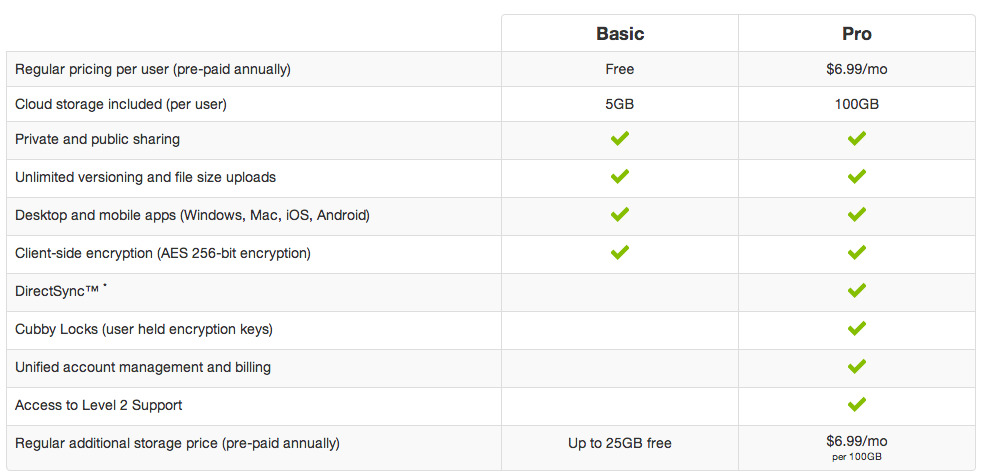Click the Basic checkmark for Desktop and mobile apps
This screenshot has height=476, width=985.
pos(620,215)
